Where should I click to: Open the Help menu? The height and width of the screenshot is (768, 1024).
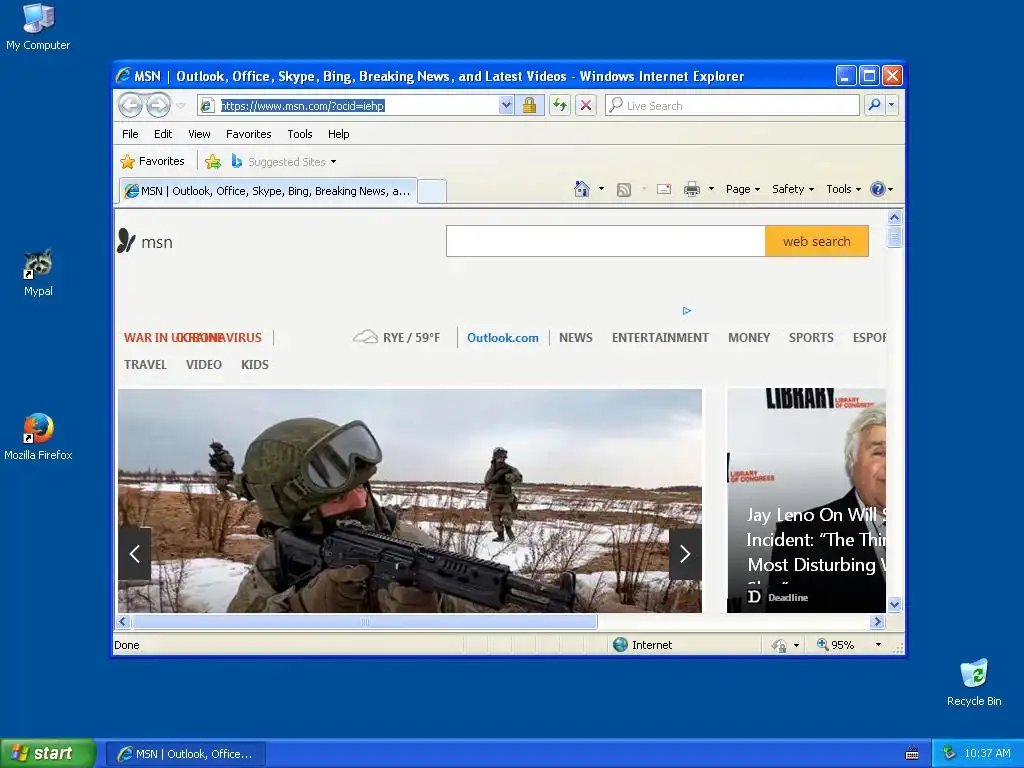click(338, 134)
